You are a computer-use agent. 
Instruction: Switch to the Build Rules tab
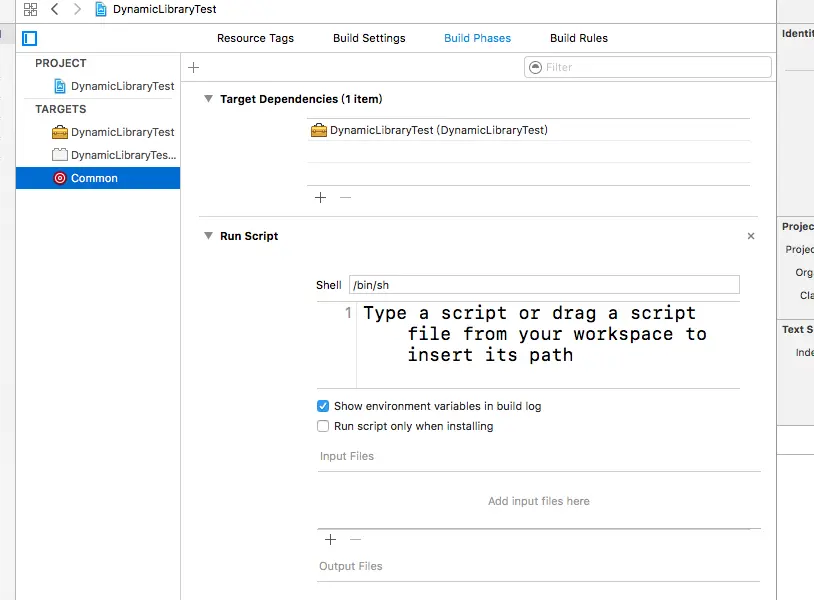click(579, 38)
